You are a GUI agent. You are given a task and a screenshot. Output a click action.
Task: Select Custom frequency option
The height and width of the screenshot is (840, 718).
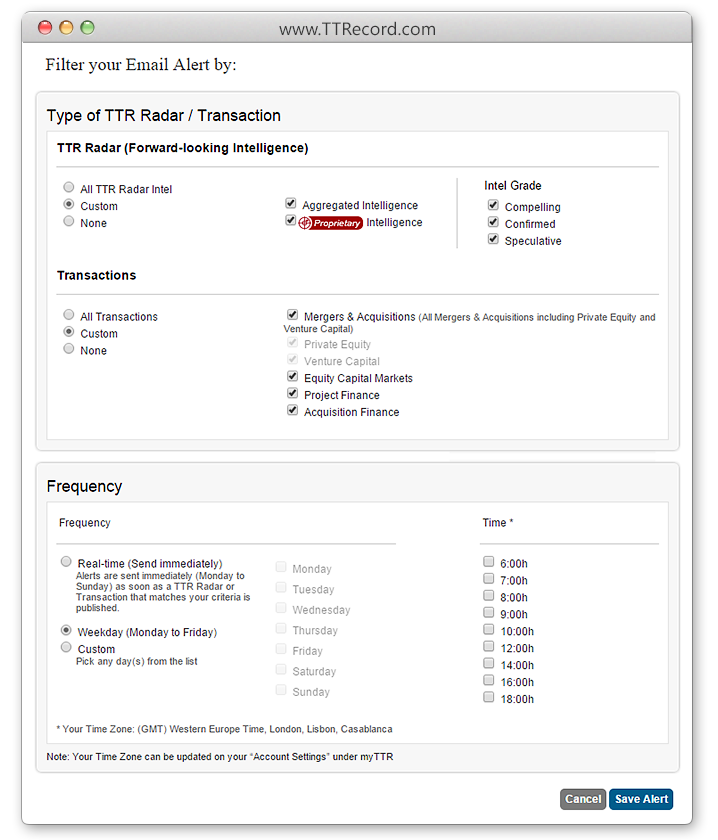66,647
